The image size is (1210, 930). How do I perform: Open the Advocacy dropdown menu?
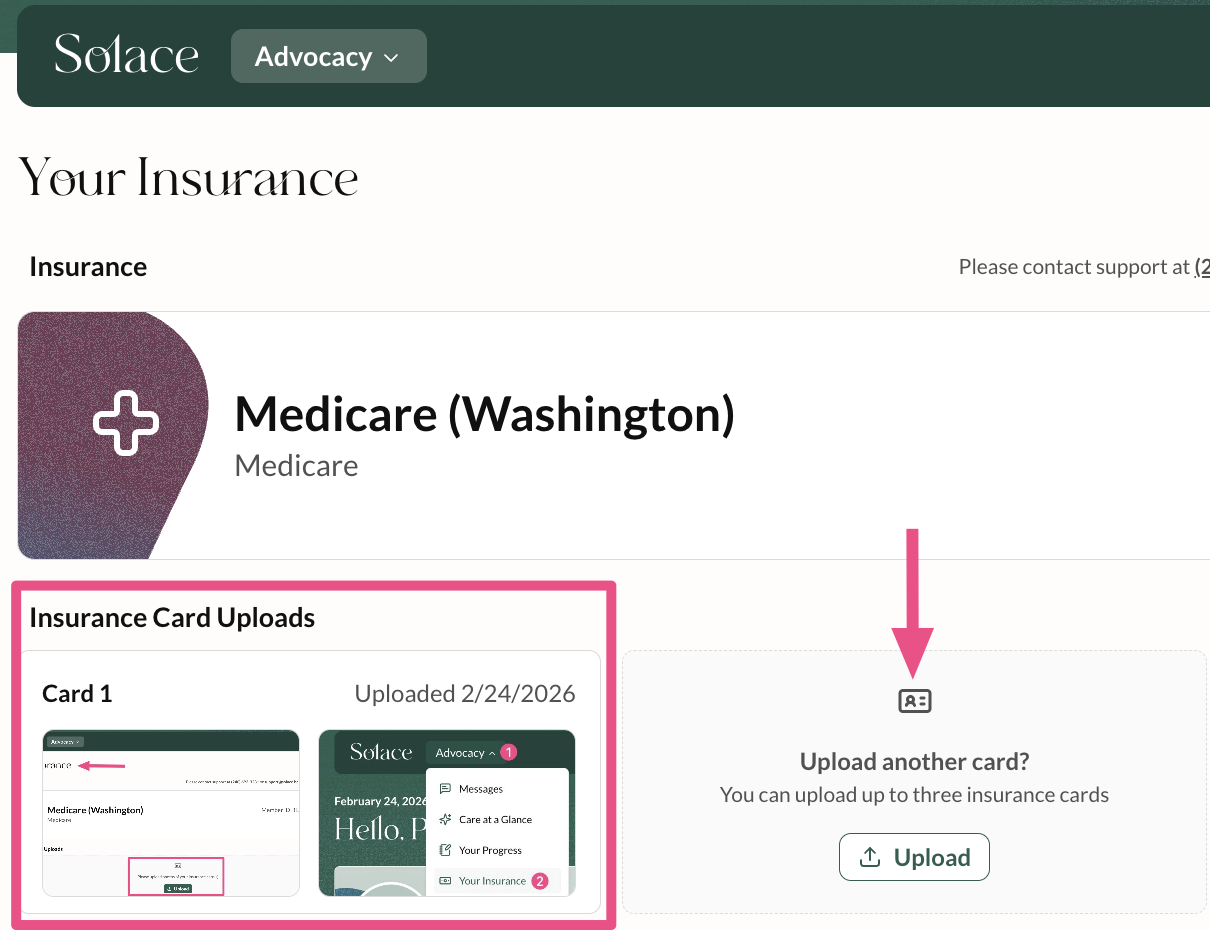328,57
